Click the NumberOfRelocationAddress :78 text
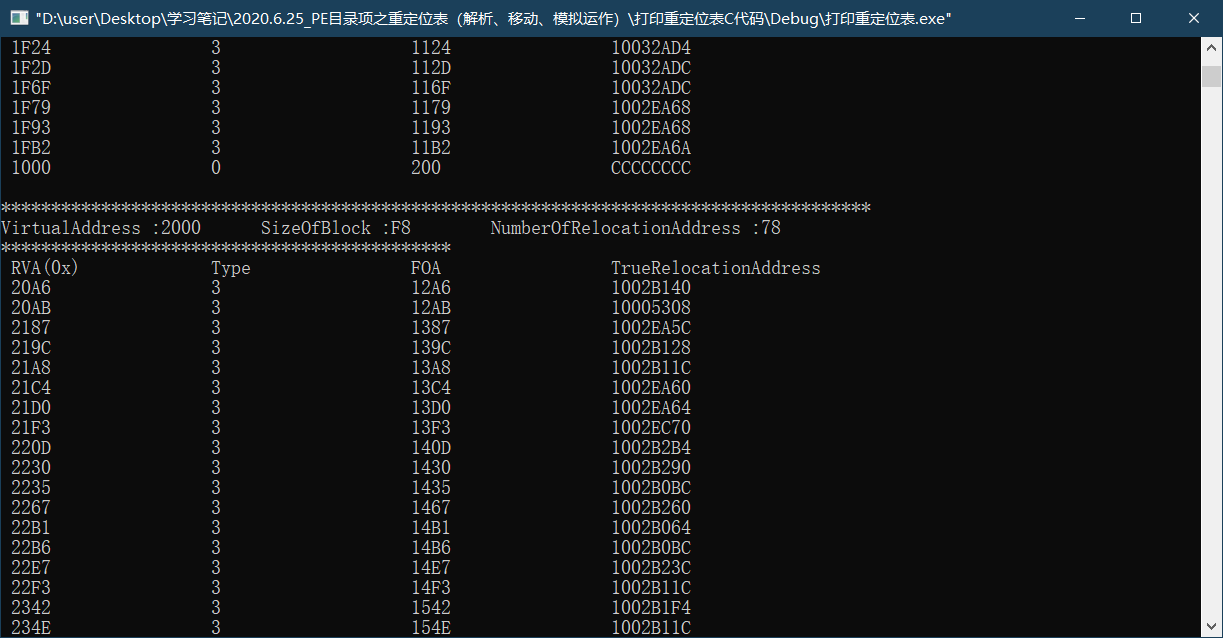 (x=635, y=228)
